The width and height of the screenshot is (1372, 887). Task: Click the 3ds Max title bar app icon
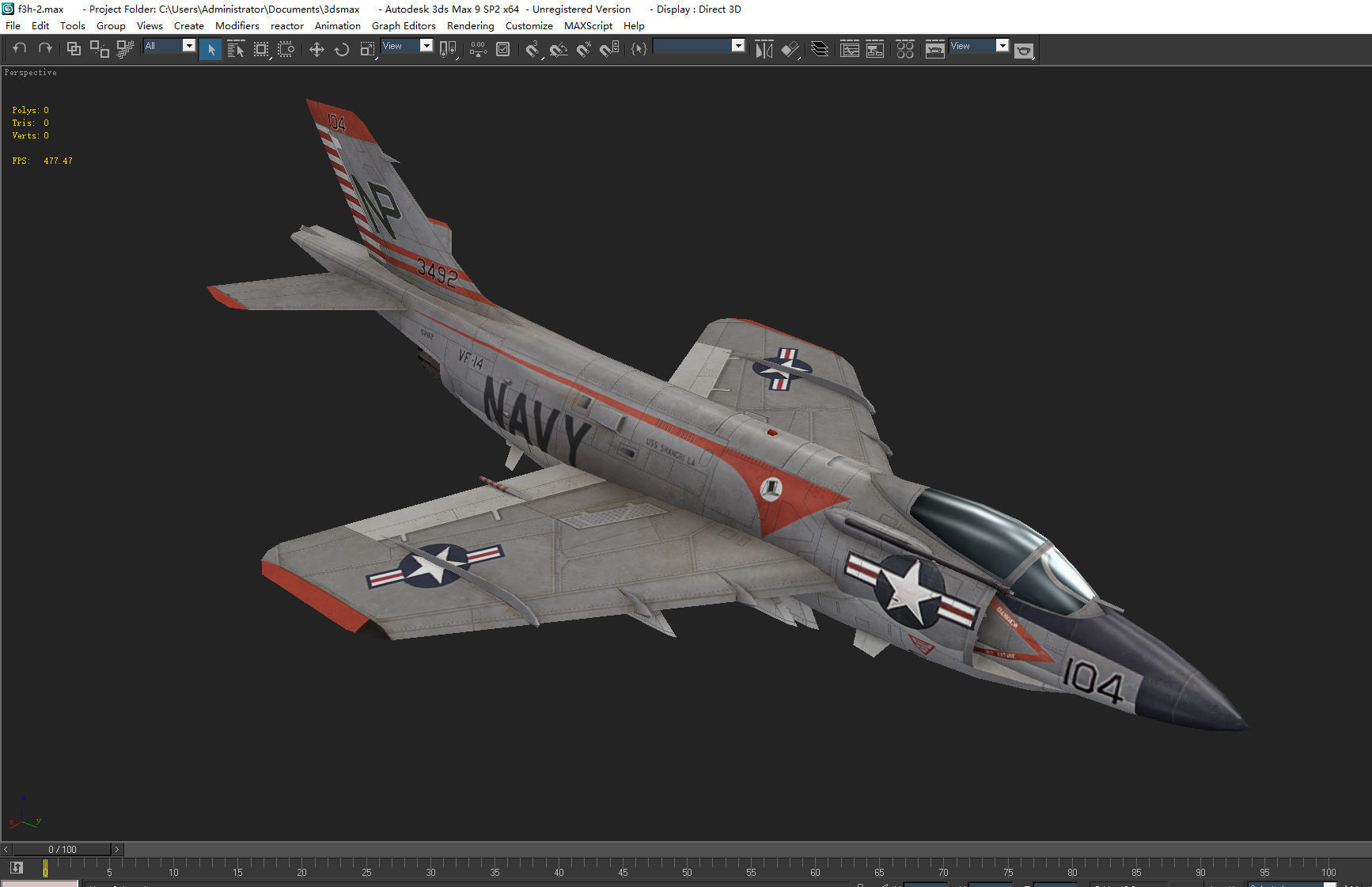click(8, 9)
